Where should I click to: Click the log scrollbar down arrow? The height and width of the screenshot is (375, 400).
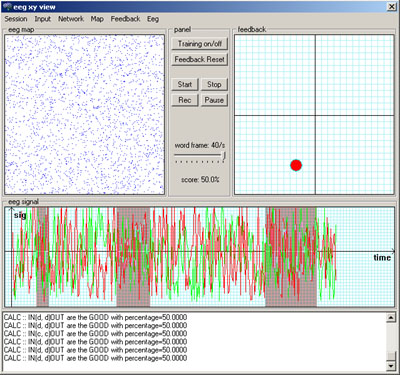tap(391, 366)
